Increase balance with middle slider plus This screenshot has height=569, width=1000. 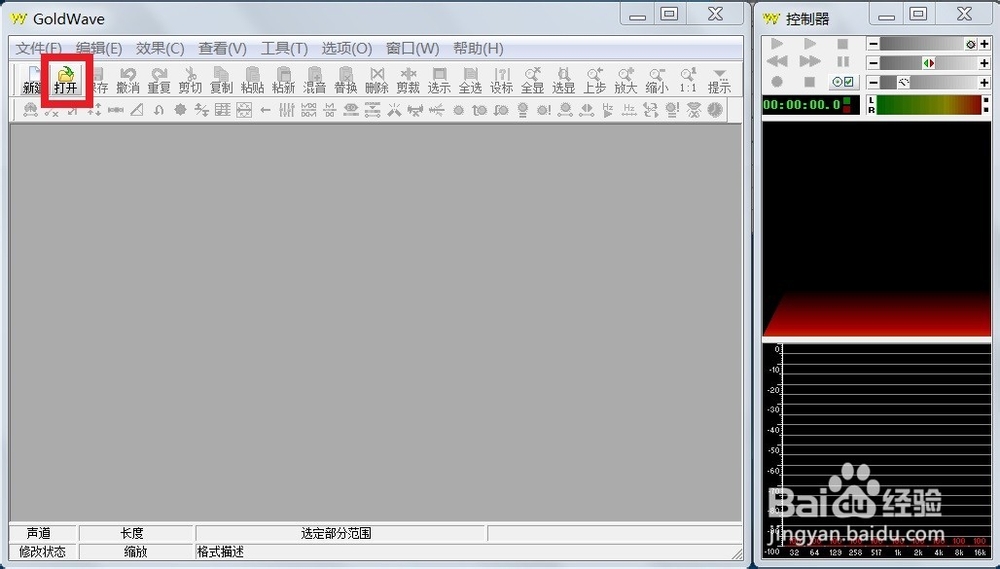[x=985, y=63]
